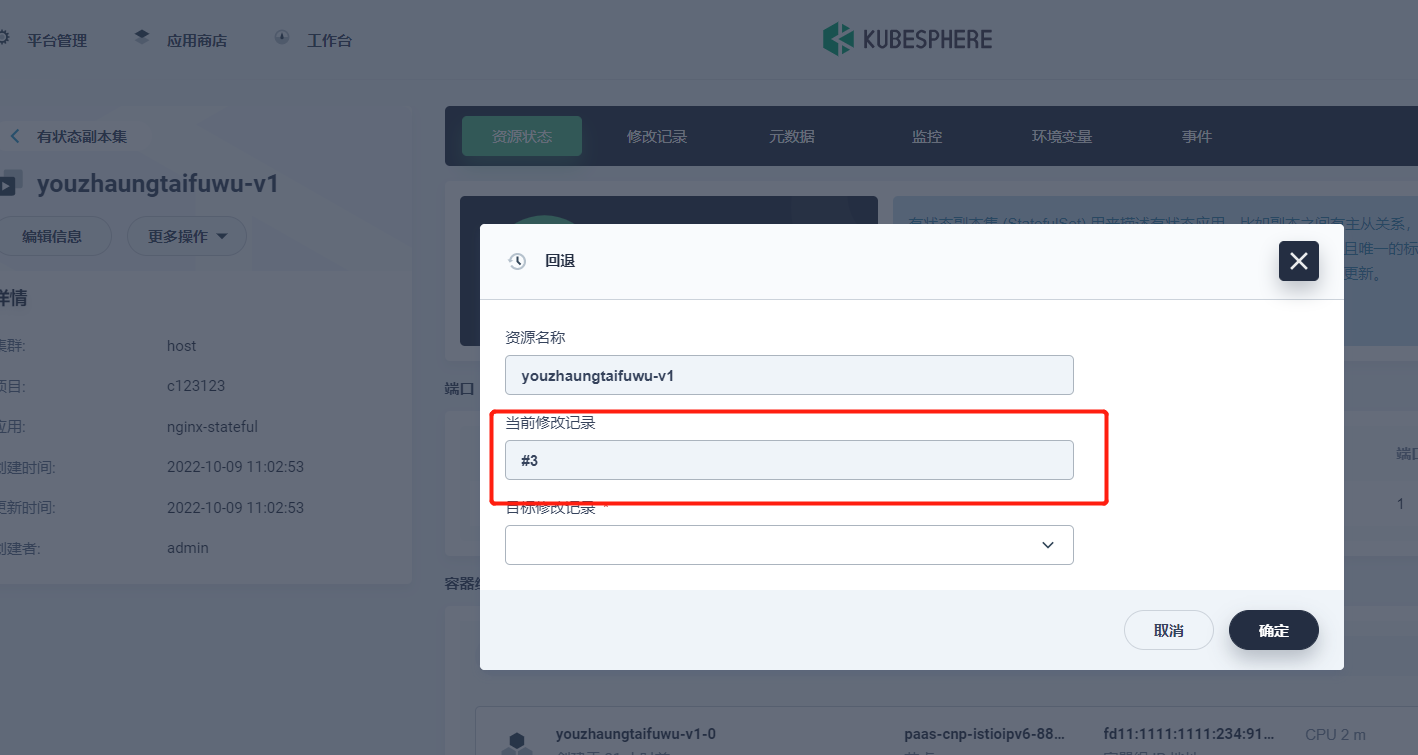Click the 编辑信息 button

[55, 235]
